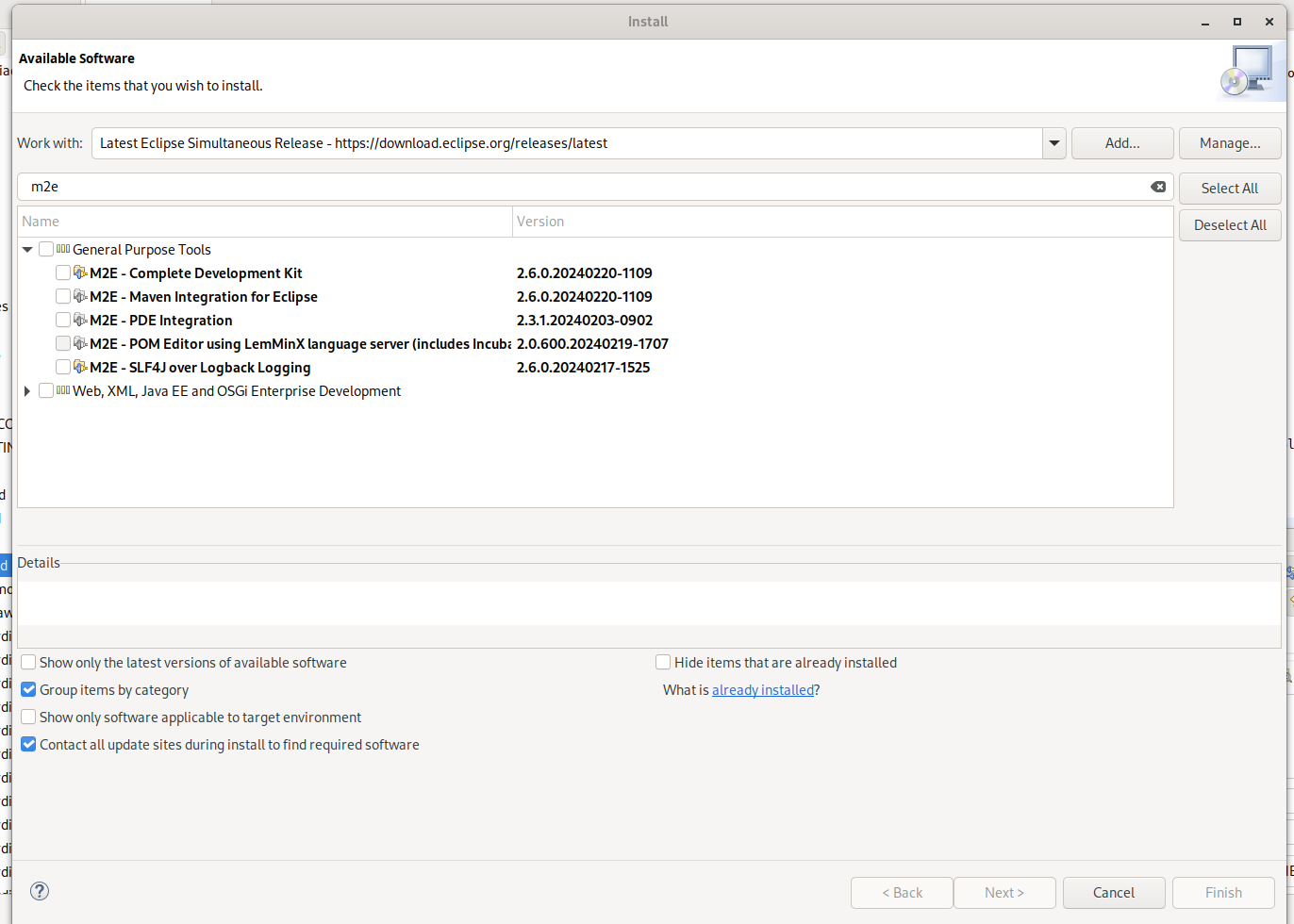This screenshot has width=1294, height=924.
Task: Expand the Web, XML, Java EE tree node
Action: point(27,390)
